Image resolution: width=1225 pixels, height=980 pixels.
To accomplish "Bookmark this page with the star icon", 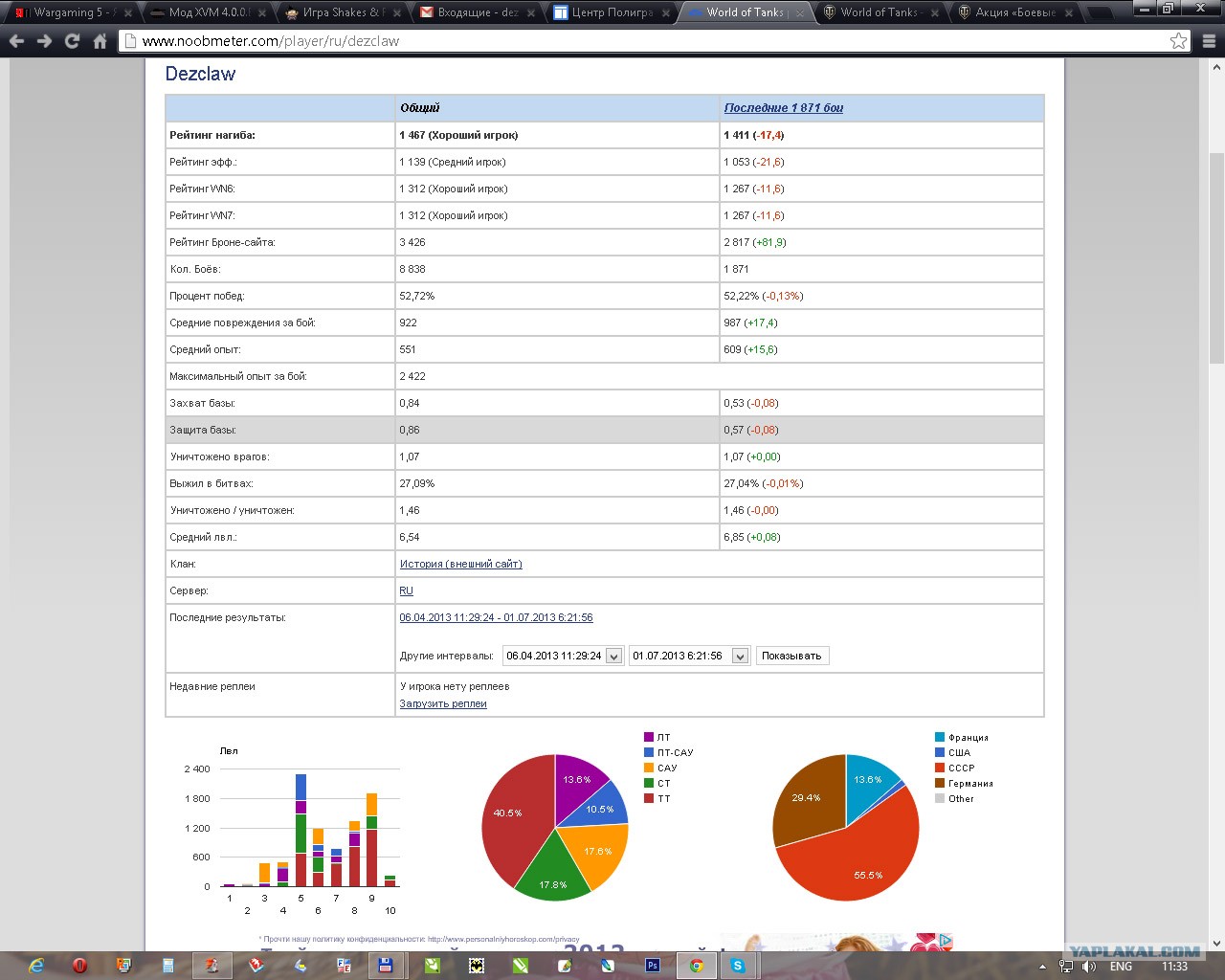I will [x=1178, y=41].
